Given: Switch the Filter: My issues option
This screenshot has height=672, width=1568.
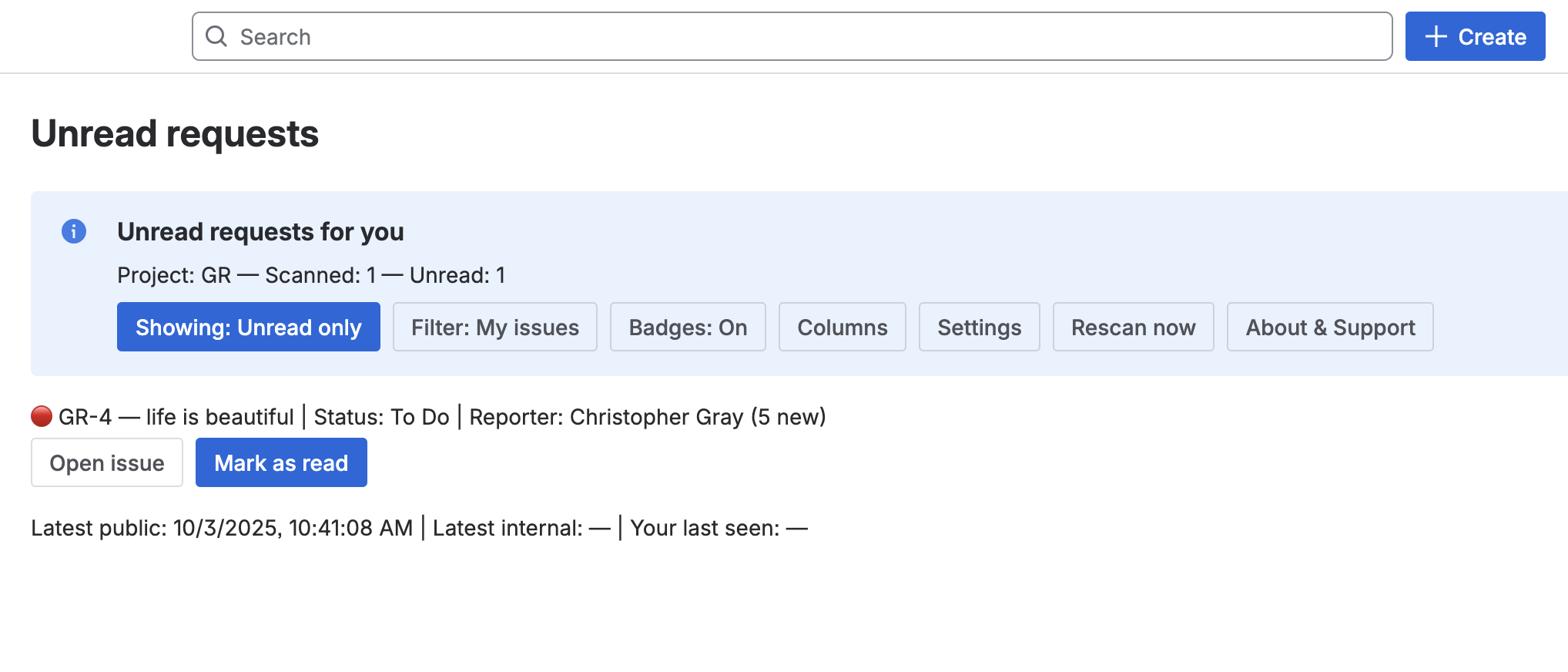Looking at the screenshot, I should click(x=494, y=328).
